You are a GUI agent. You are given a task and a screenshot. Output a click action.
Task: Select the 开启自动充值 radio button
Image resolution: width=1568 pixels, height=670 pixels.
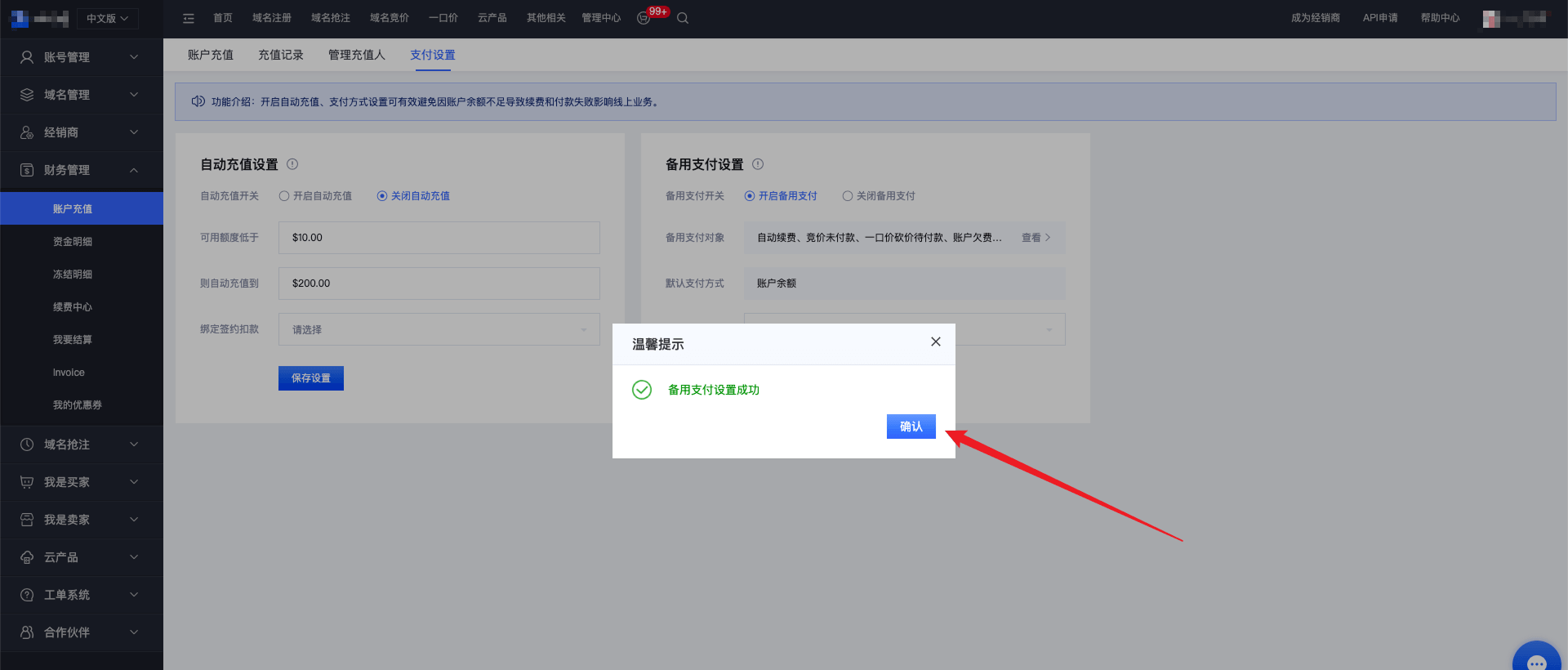pyautogui.click(x=284, y=196)
